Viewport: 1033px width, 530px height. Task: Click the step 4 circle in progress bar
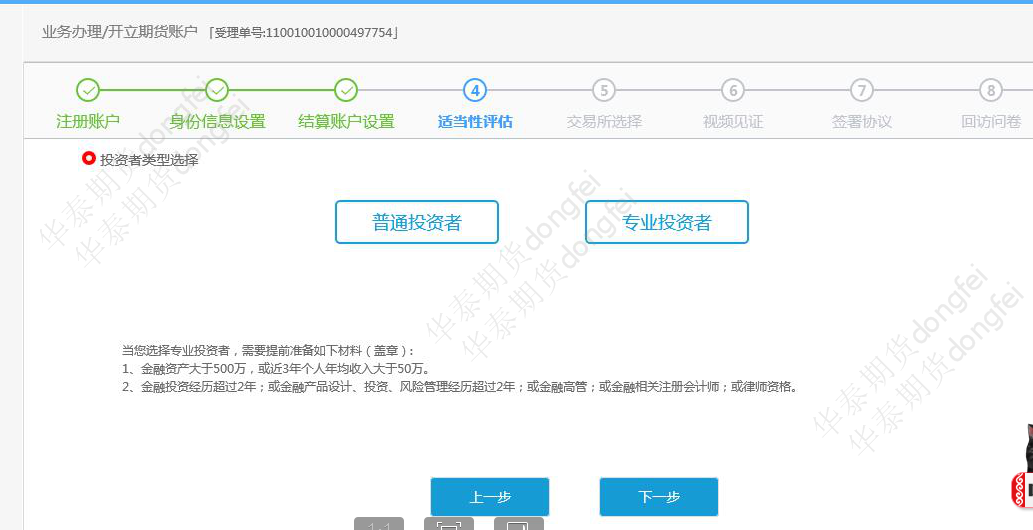(x=475, y=90)
